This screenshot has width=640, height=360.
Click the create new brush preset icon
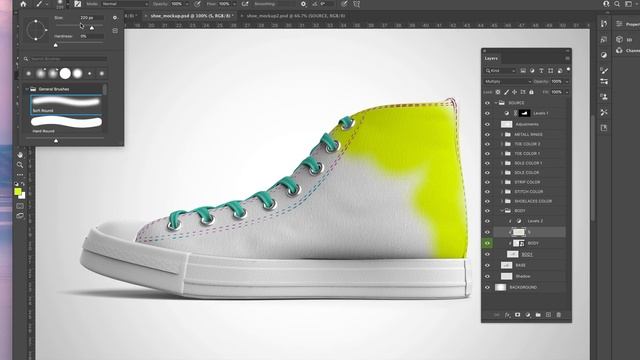click(x=115, y=31)
